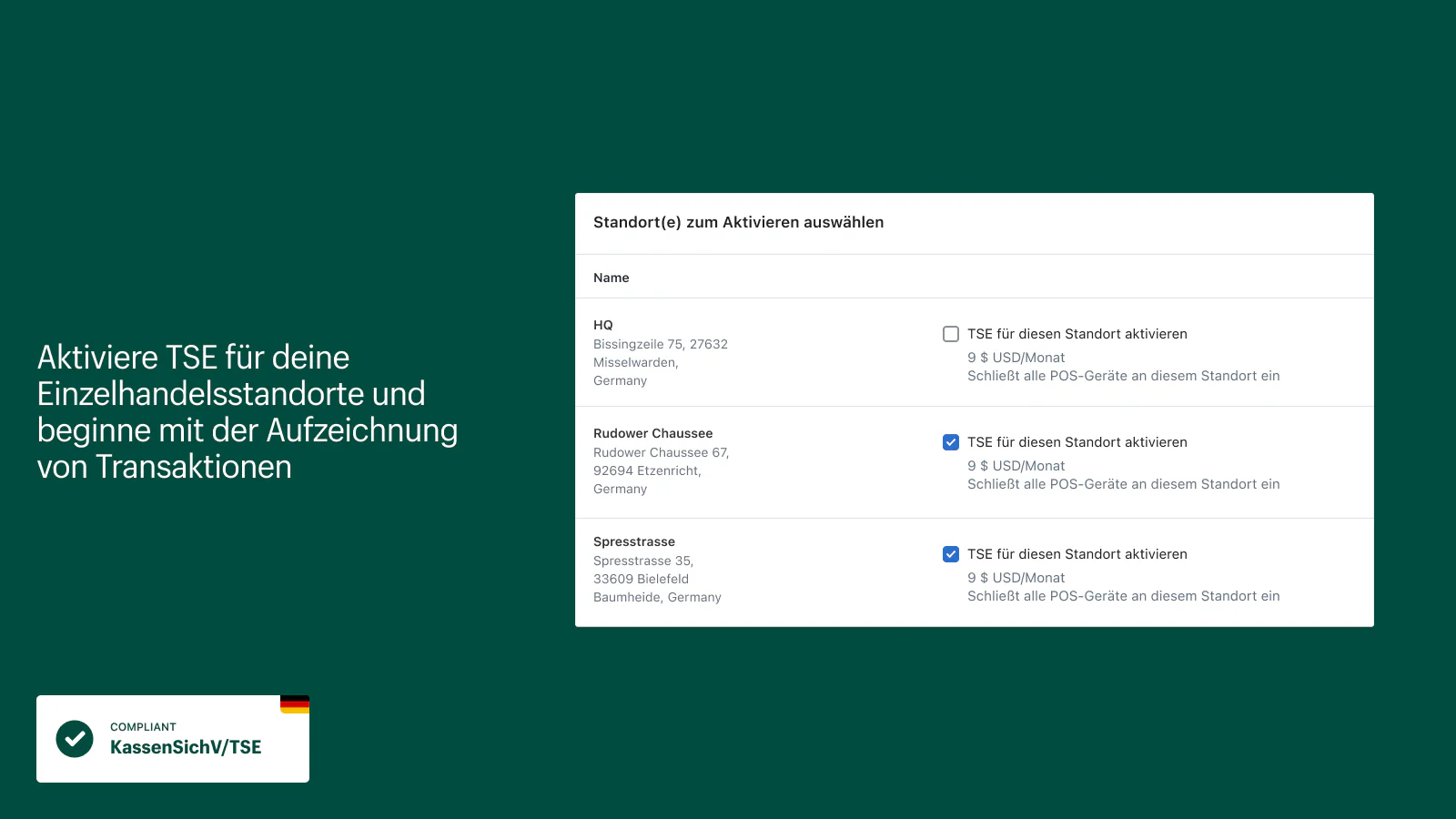Select the Spresstrasse location name
Viewport: 1456px width, 819px height.
[x=634, y=541]
